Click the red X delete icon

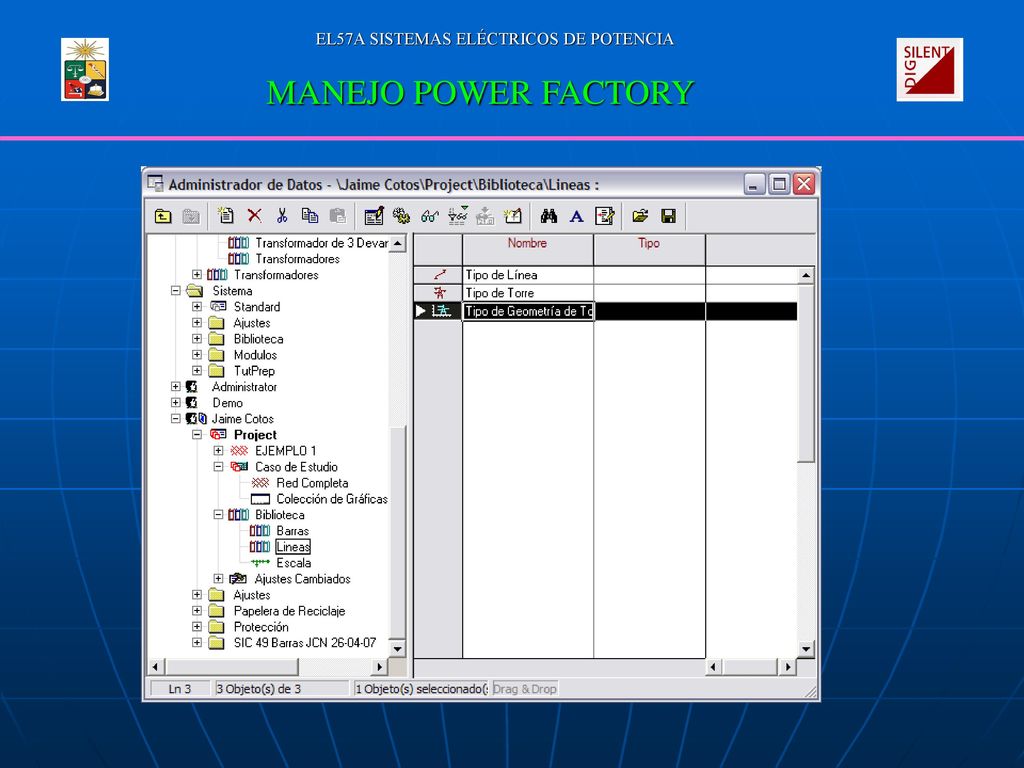tap(255, 216)
